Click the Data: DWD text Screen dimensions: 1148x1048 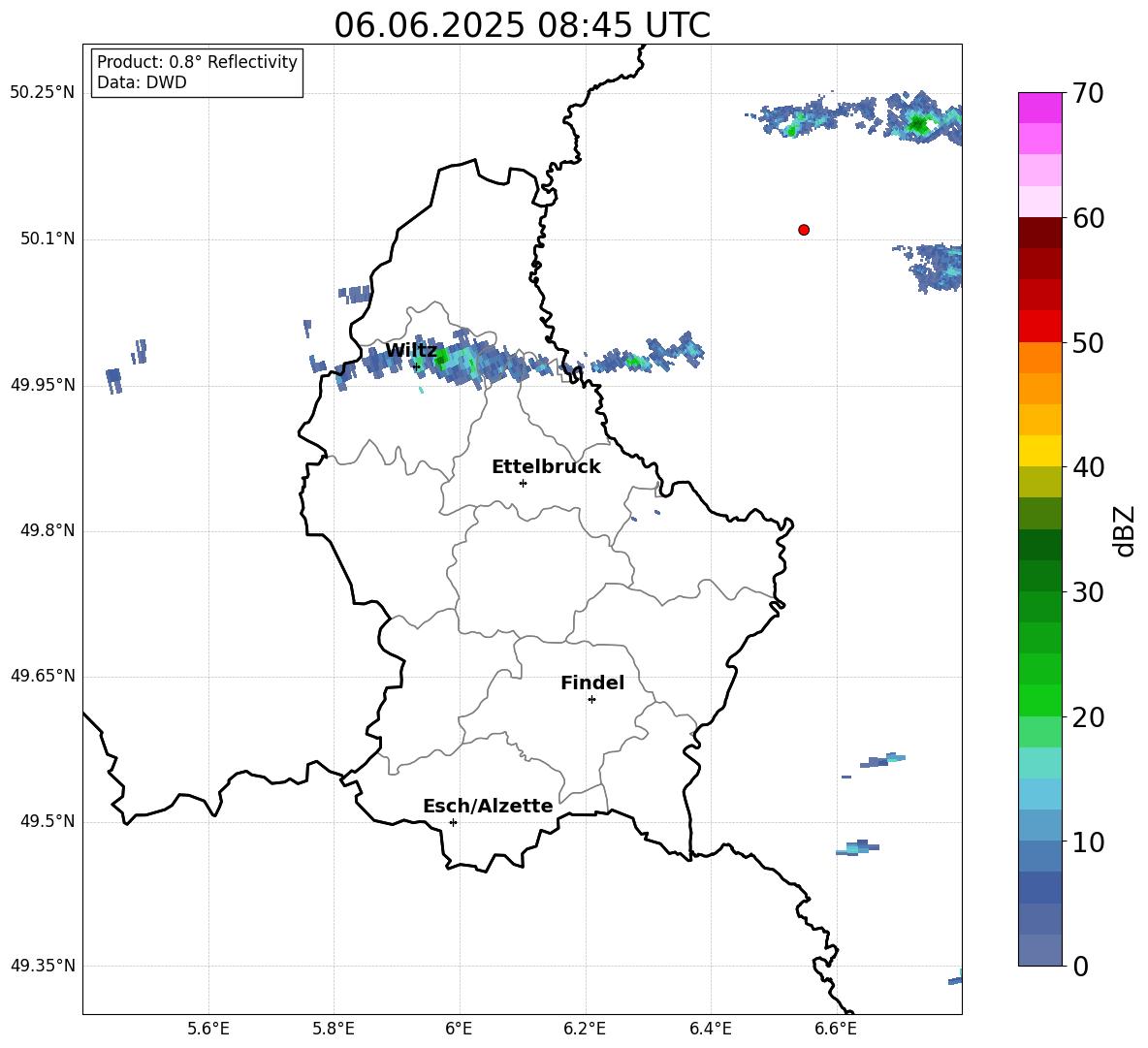coord(142,82)
